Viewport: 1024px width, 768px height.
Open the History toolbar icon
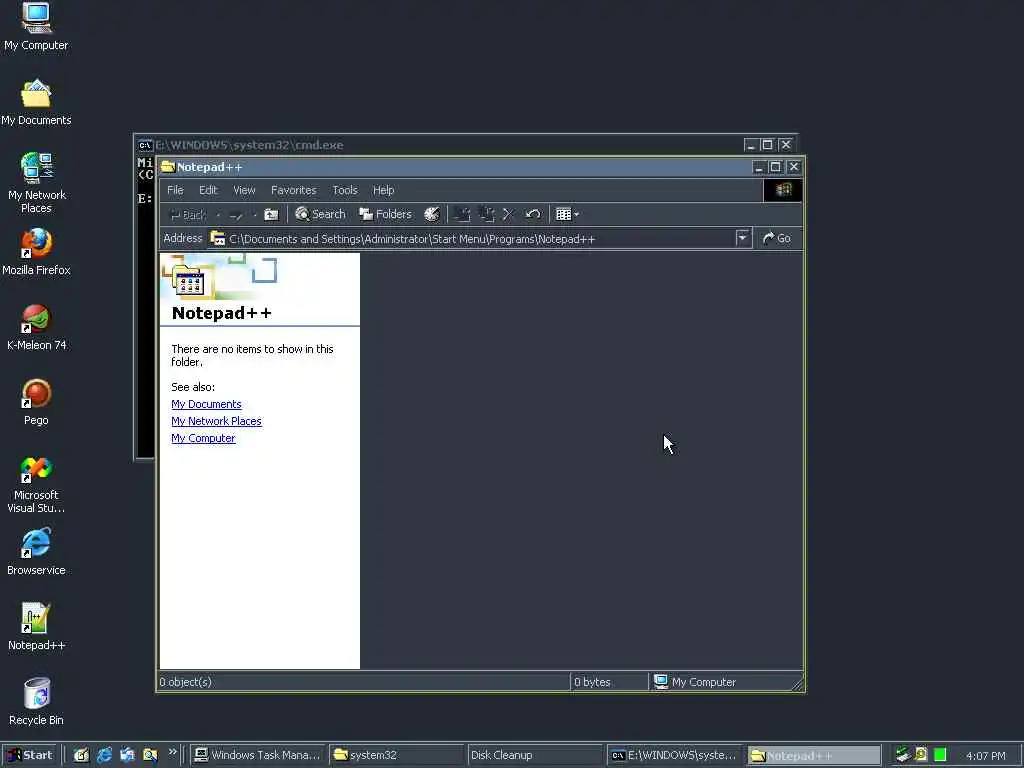432,214
